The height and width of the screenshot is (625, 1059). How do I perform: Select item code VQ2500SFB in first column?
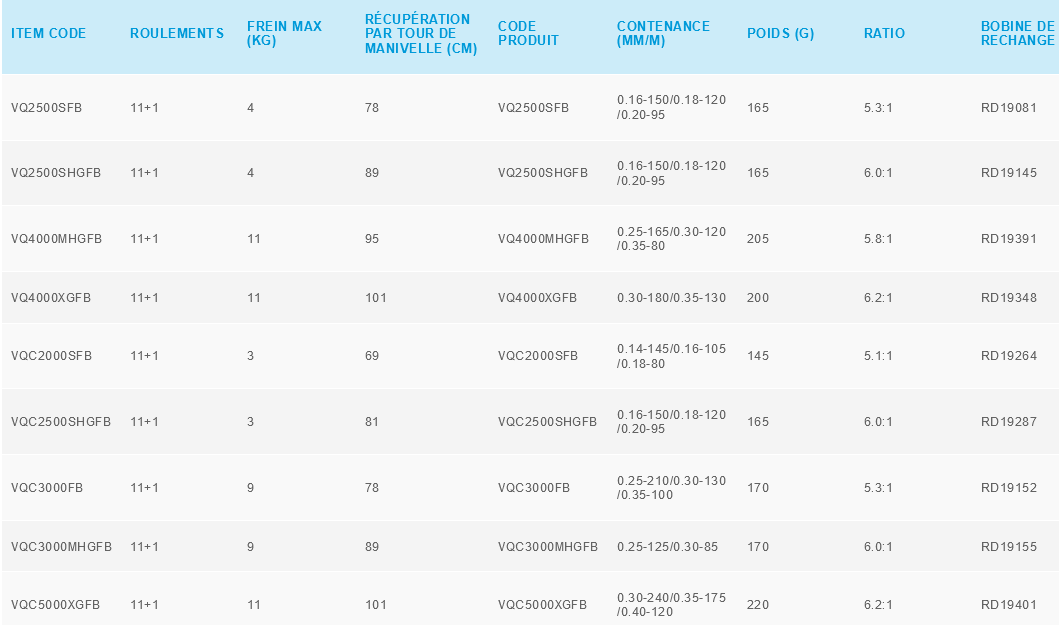click(46, 107)
